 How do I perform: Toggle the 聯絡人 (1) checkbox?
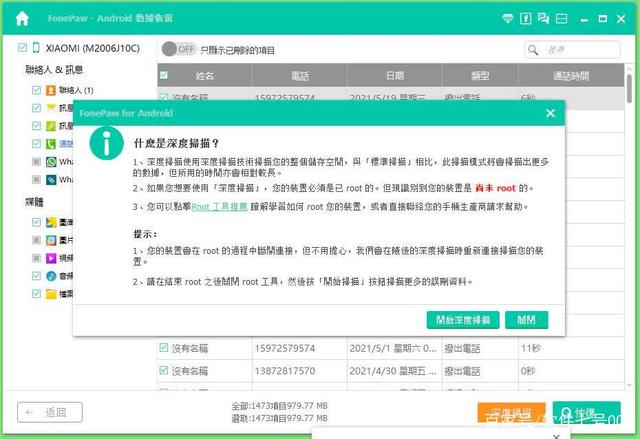tap(36, 90)
